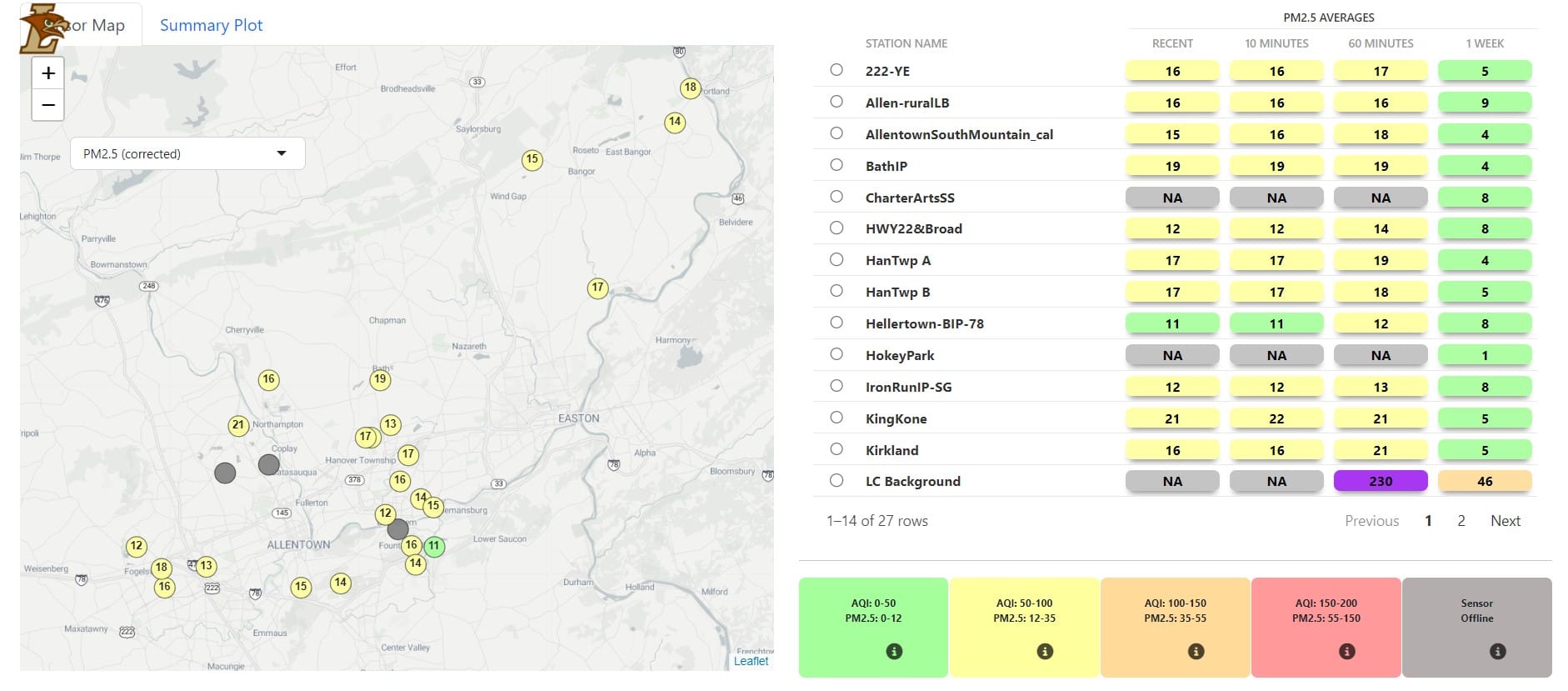The image size is (1568, 691).
Task: Open the Leaflet attribution link
Action: pyautogui.click(x=751, y=661)
